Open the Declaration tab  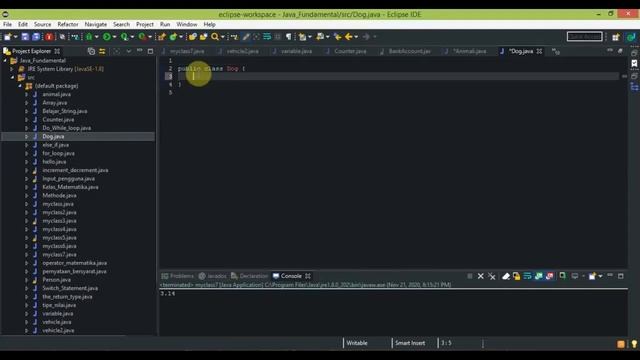(x=253, y=276)
